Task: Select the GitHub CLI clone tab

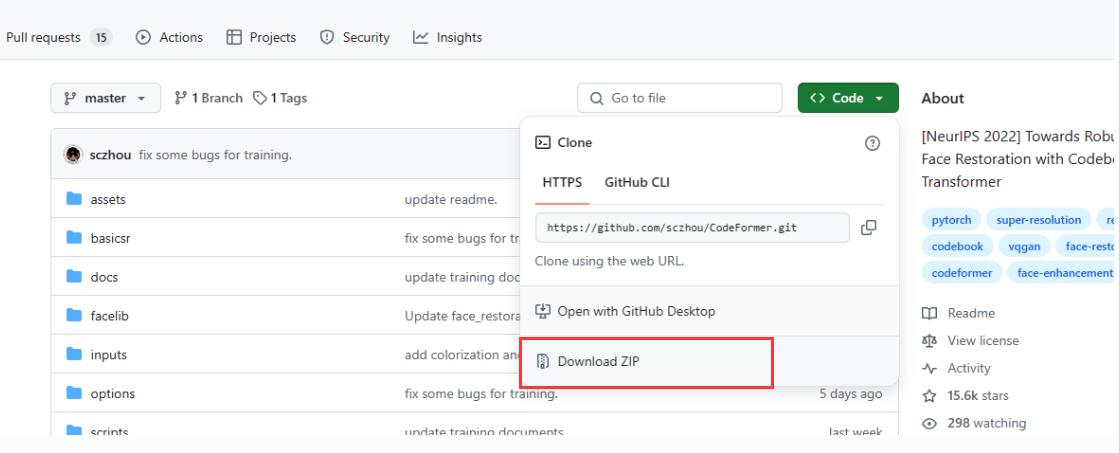Action: (637, 183)
